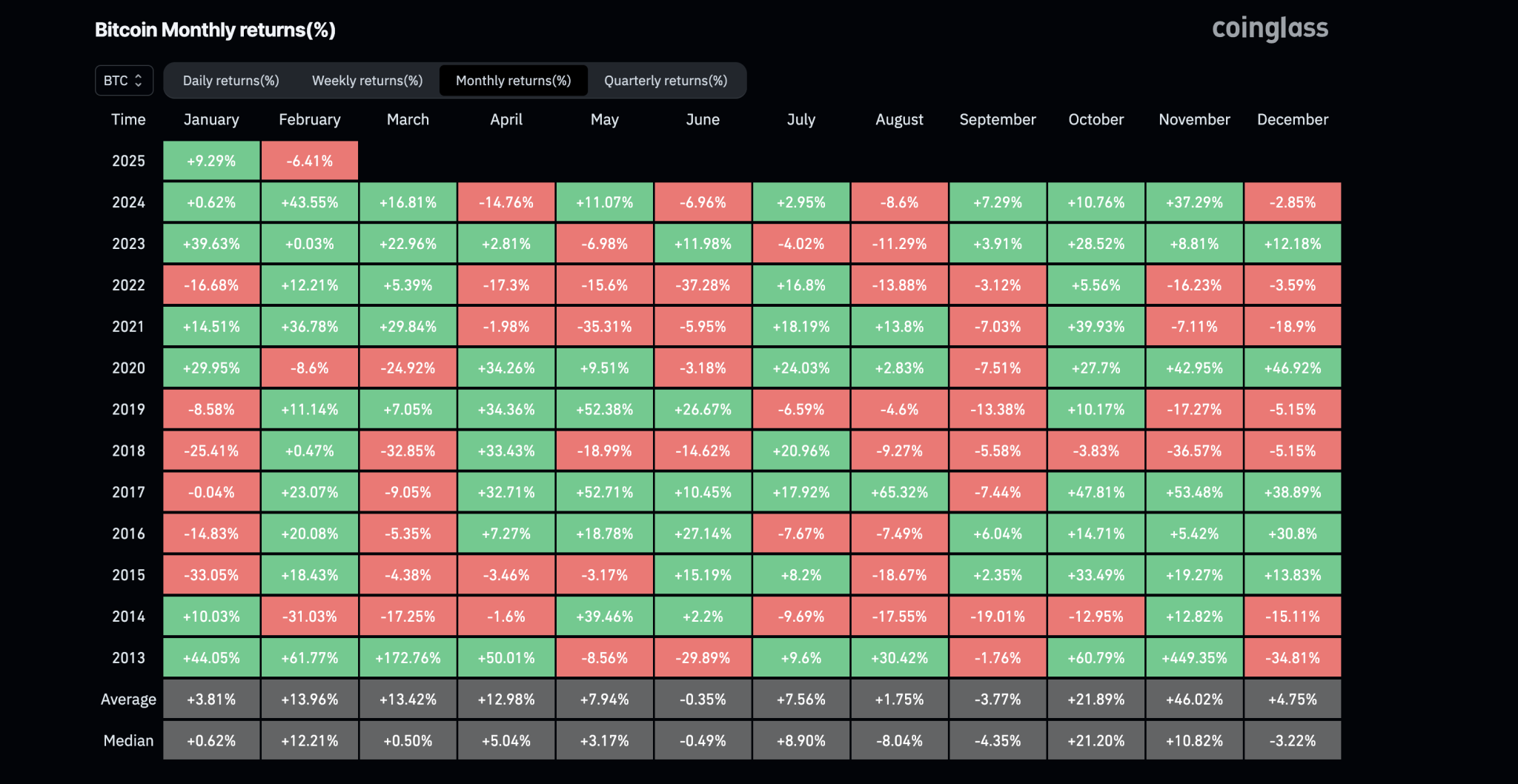
Task: Select the Monthly returns(%) tab
Action: pyautogui.click(x=513, y=81)
